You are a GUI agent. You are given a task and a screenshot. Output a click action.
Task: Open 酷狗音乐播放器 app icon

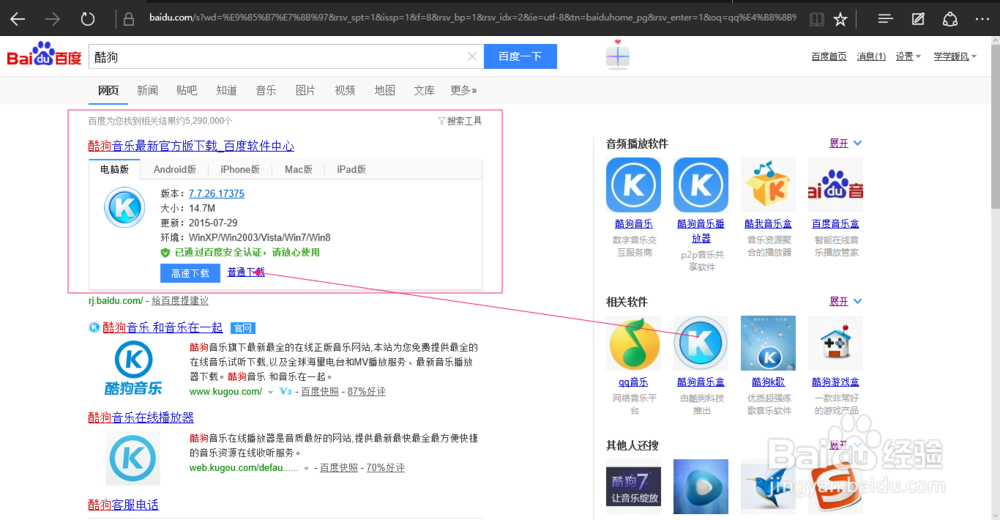point(701,185)
